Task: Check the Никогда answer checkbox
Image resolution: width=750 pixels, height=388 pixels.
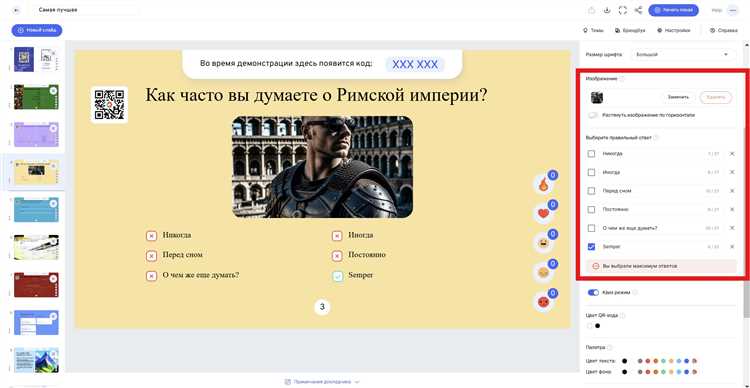Action: pyautogui.click(x=591, y=154)
